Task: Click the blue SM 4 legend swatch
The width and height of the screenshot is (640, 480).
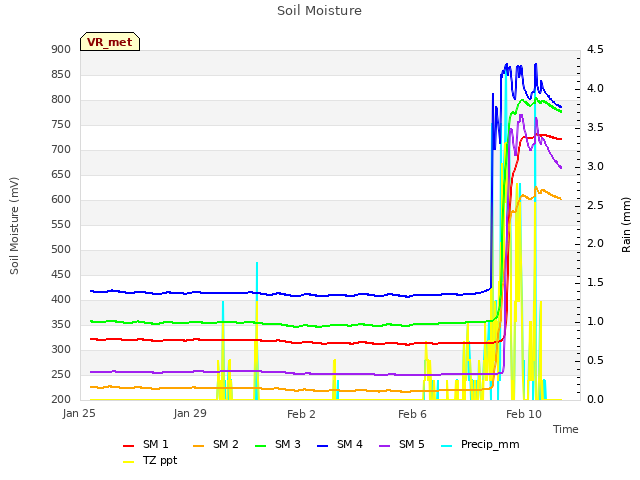Action: [323, 446]
